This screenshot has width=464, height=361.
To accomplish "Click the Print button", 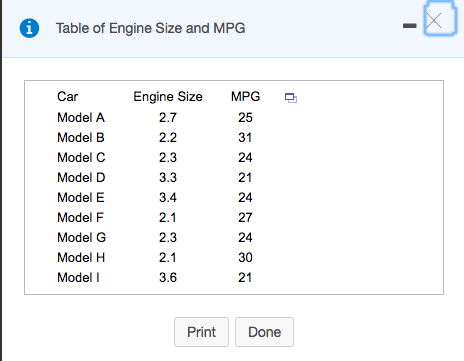I will click(x=201, y=332).
